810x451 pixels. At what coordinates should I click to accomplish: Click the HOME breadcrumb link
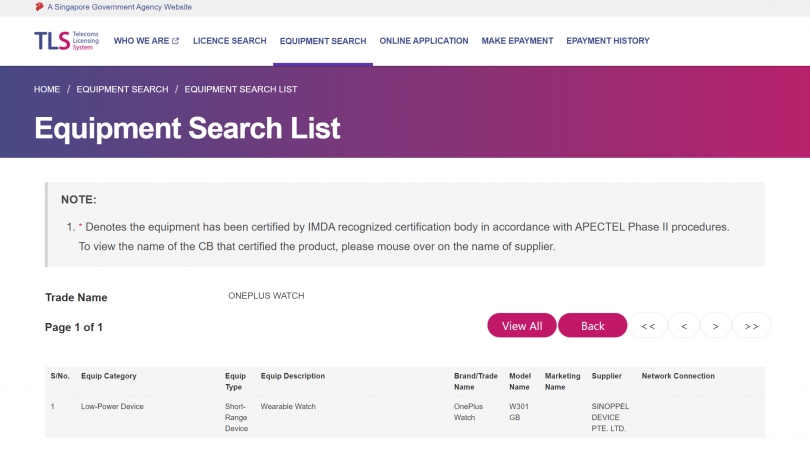click(47, 89)
